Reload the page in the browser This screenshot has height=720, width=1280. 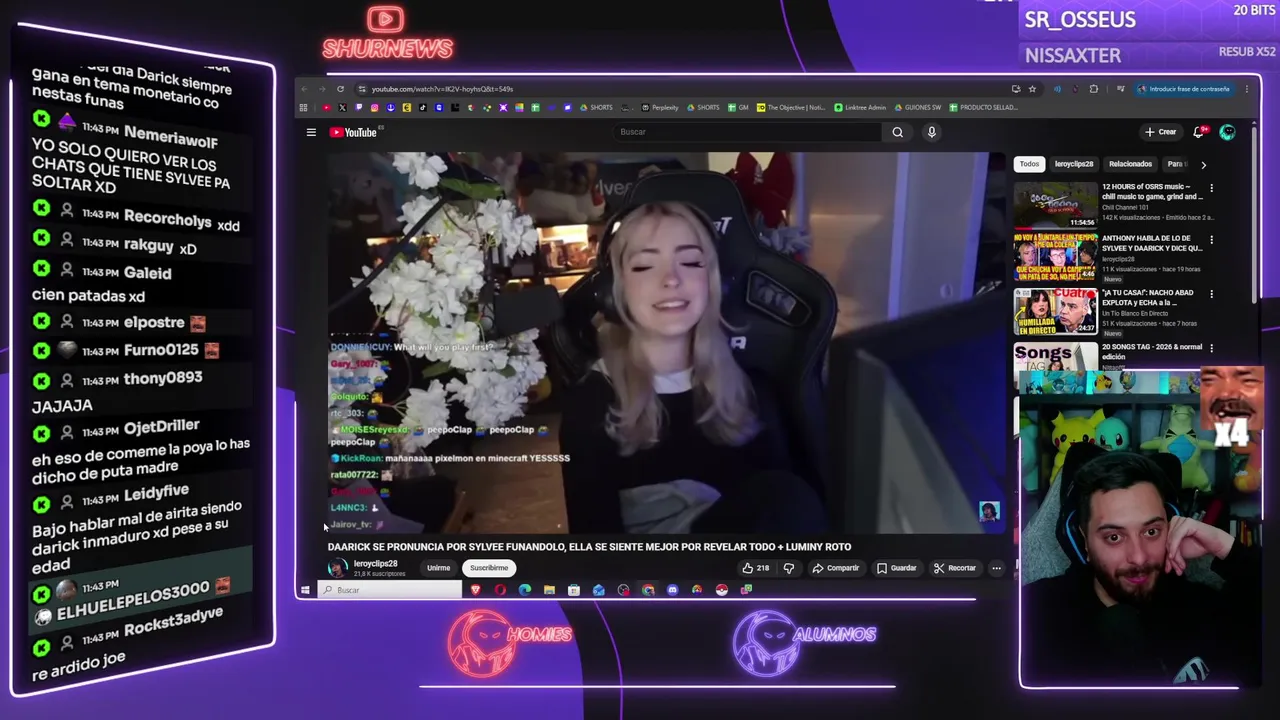pyautogui.click(x=340, y=89)
